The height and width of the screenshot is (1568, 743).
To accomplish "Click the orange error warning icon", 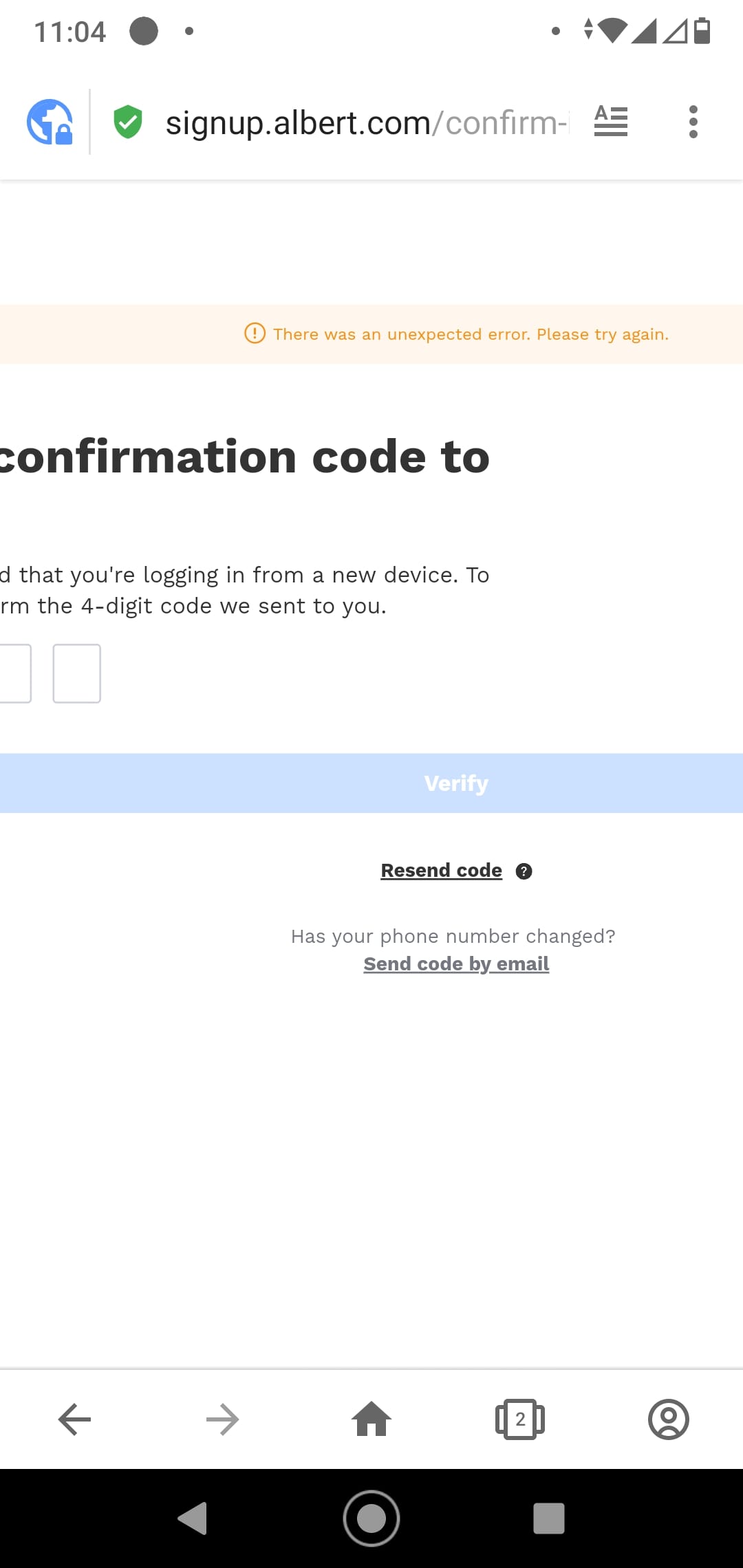I will (255, 334).
